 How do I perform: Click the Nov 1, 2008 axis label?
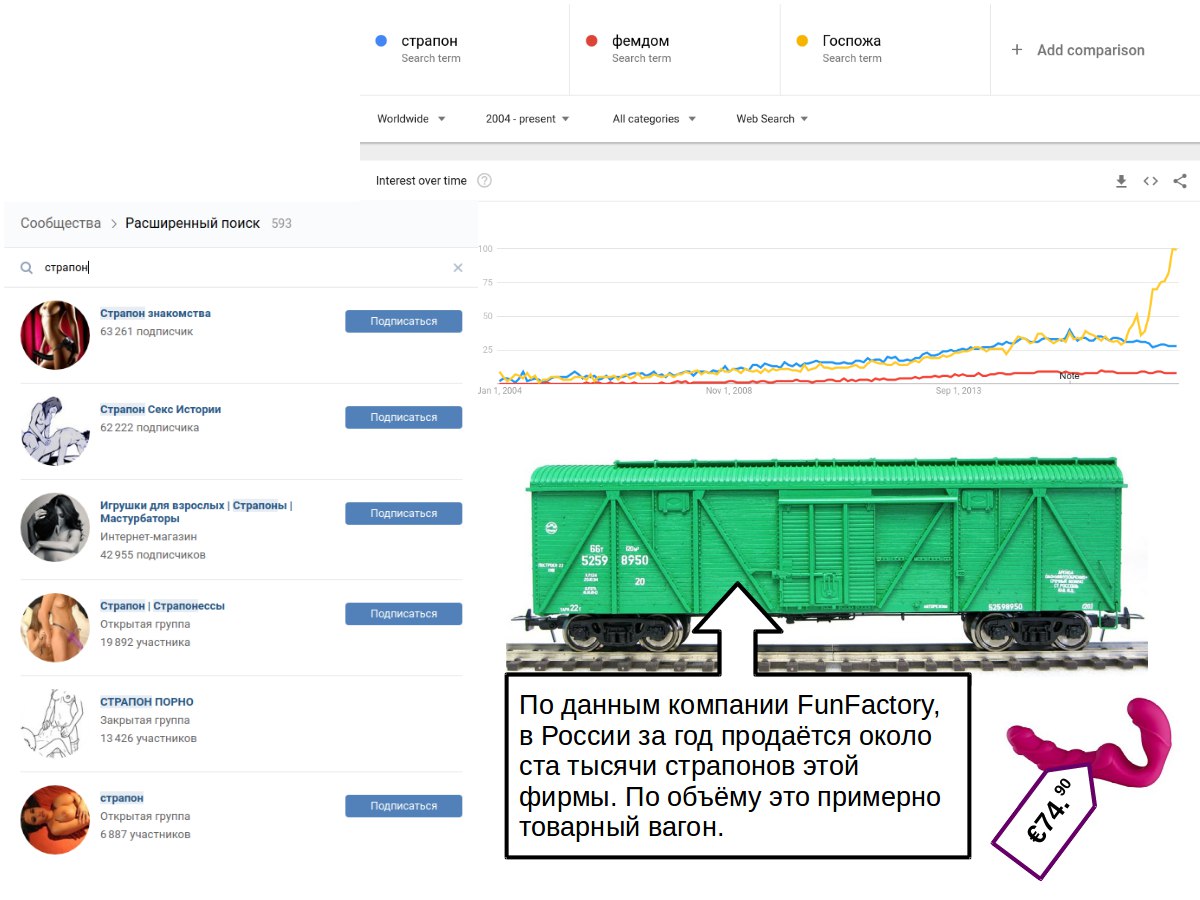click(x=729, y=391)
